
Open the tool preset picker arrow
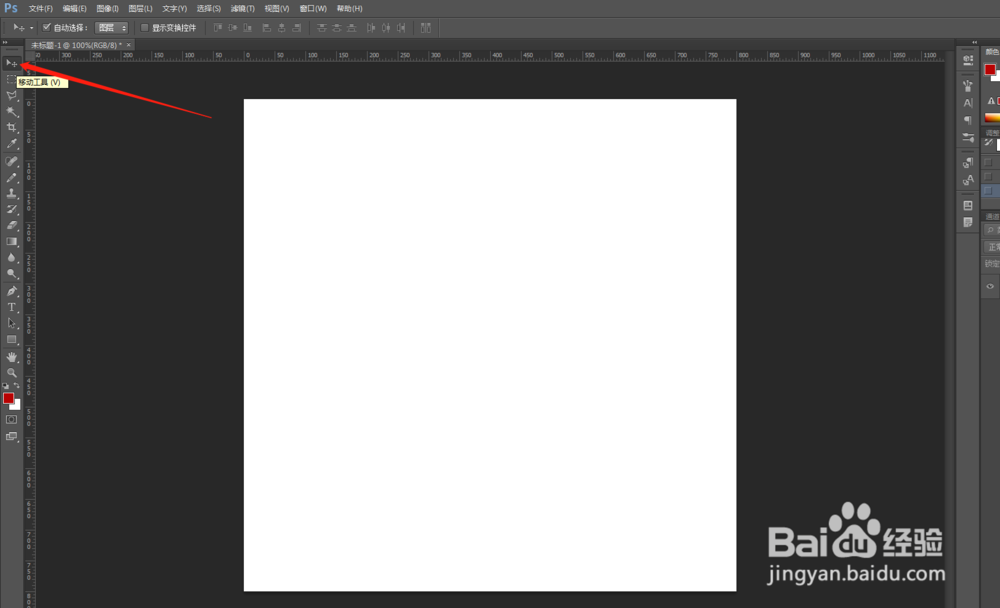tap(31, 28)
